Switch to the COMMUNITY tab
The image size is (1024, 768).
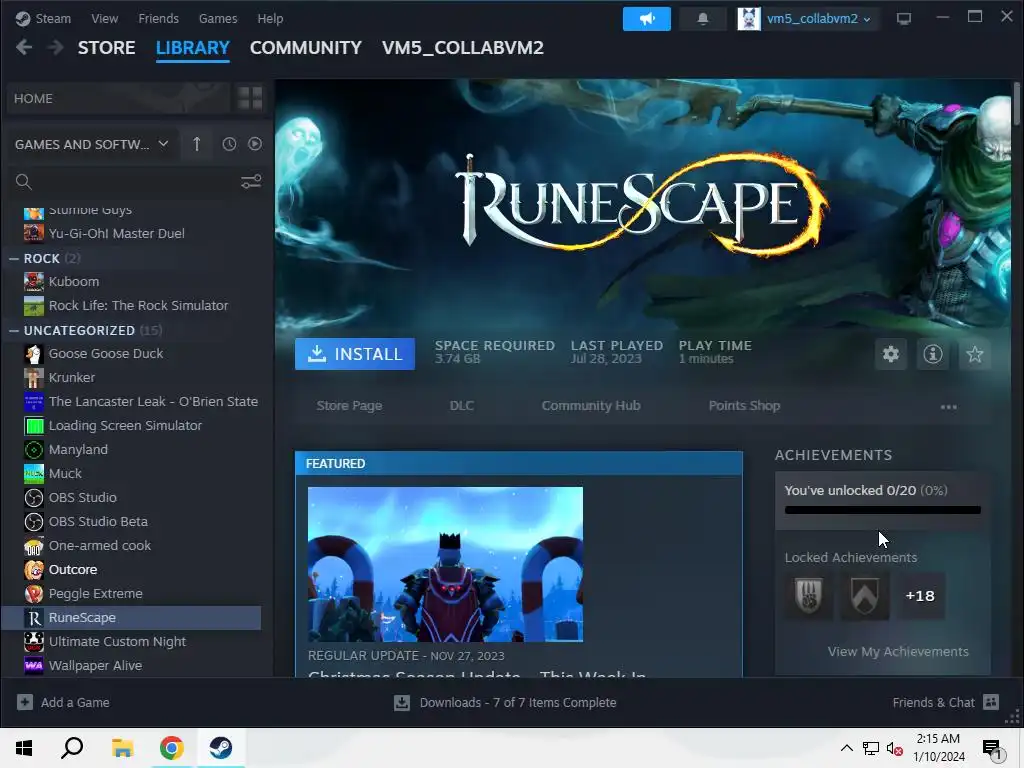[x=306, y=48]
